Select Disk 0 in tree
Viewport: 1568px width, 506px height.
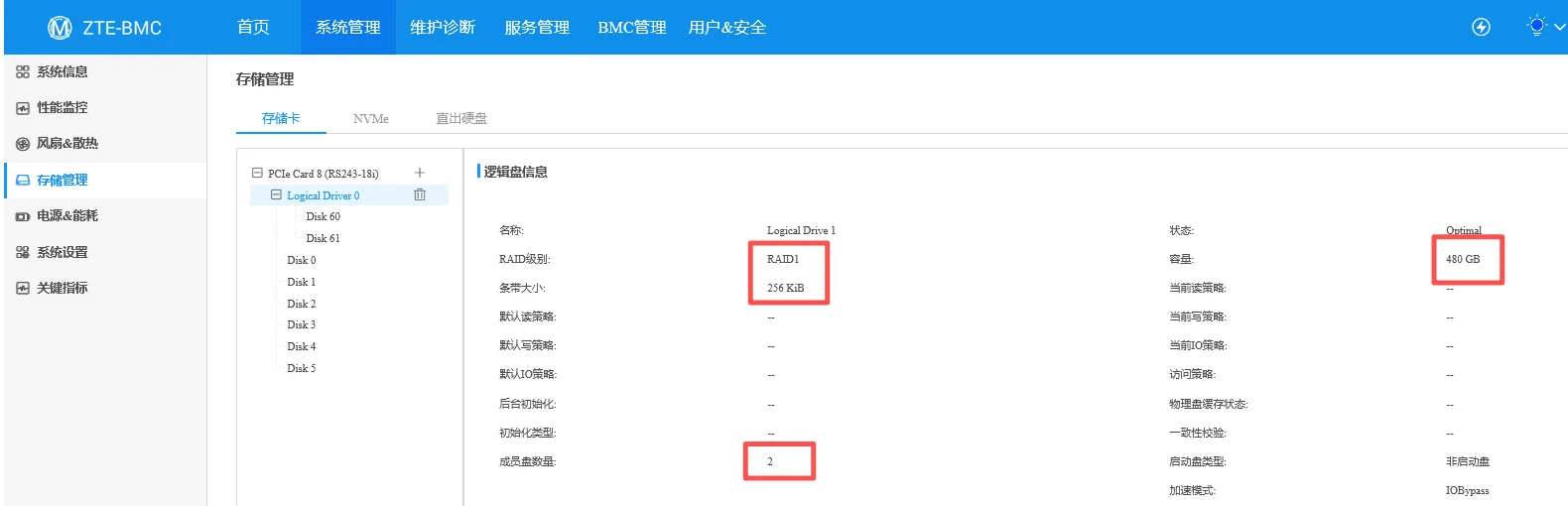click(302, 260)
